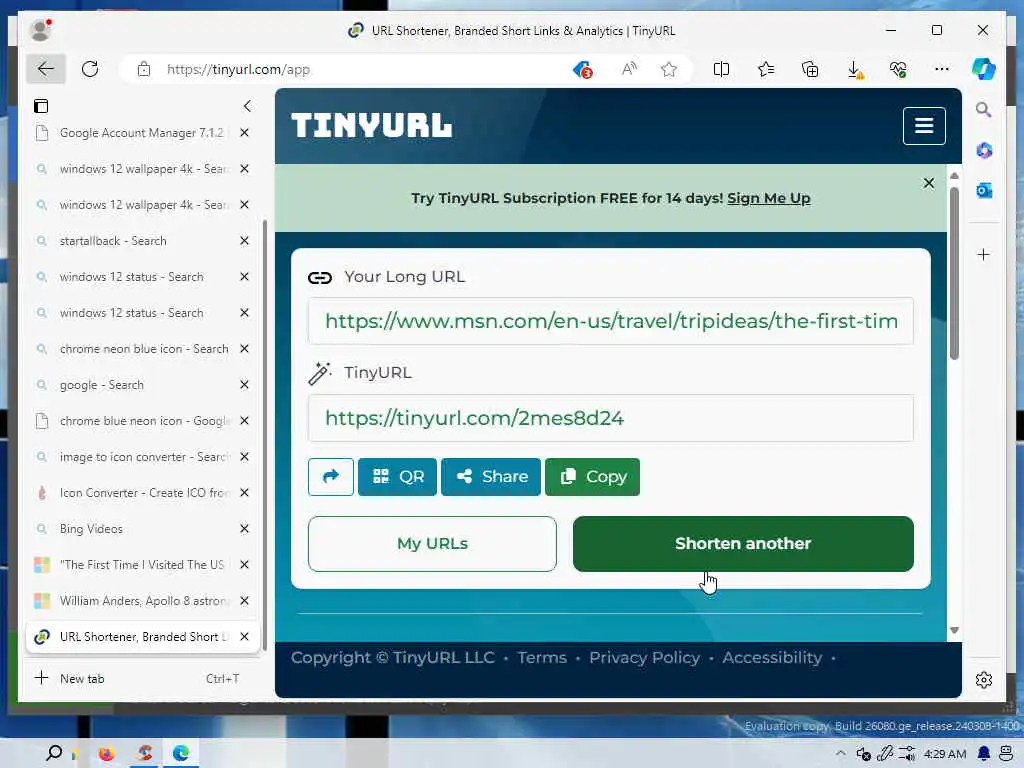Open sidebar settings gear
The width and height of the screenshot is (1024, 768).
(x=984, y=680)
